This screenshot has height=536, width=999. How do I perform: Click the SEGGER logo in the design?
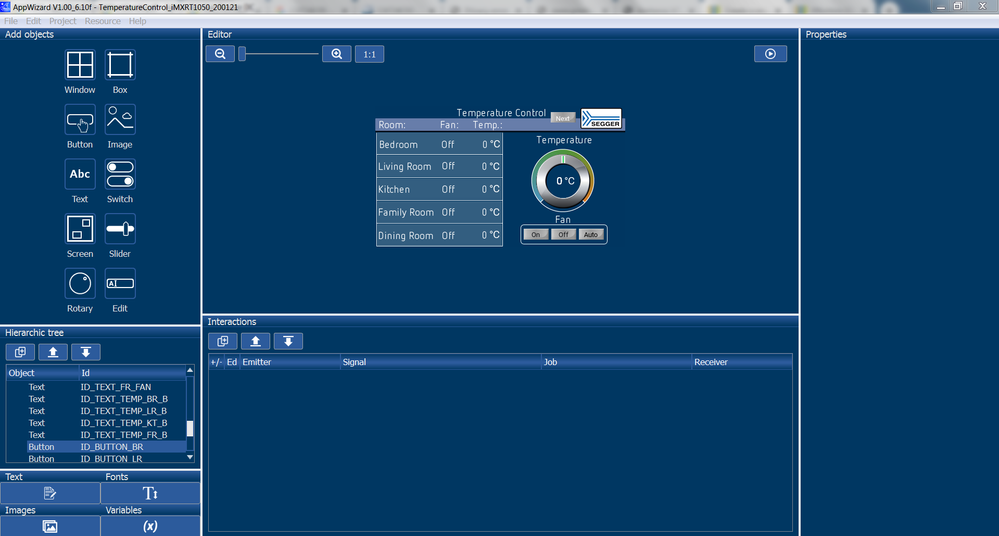tap(601, 119)
